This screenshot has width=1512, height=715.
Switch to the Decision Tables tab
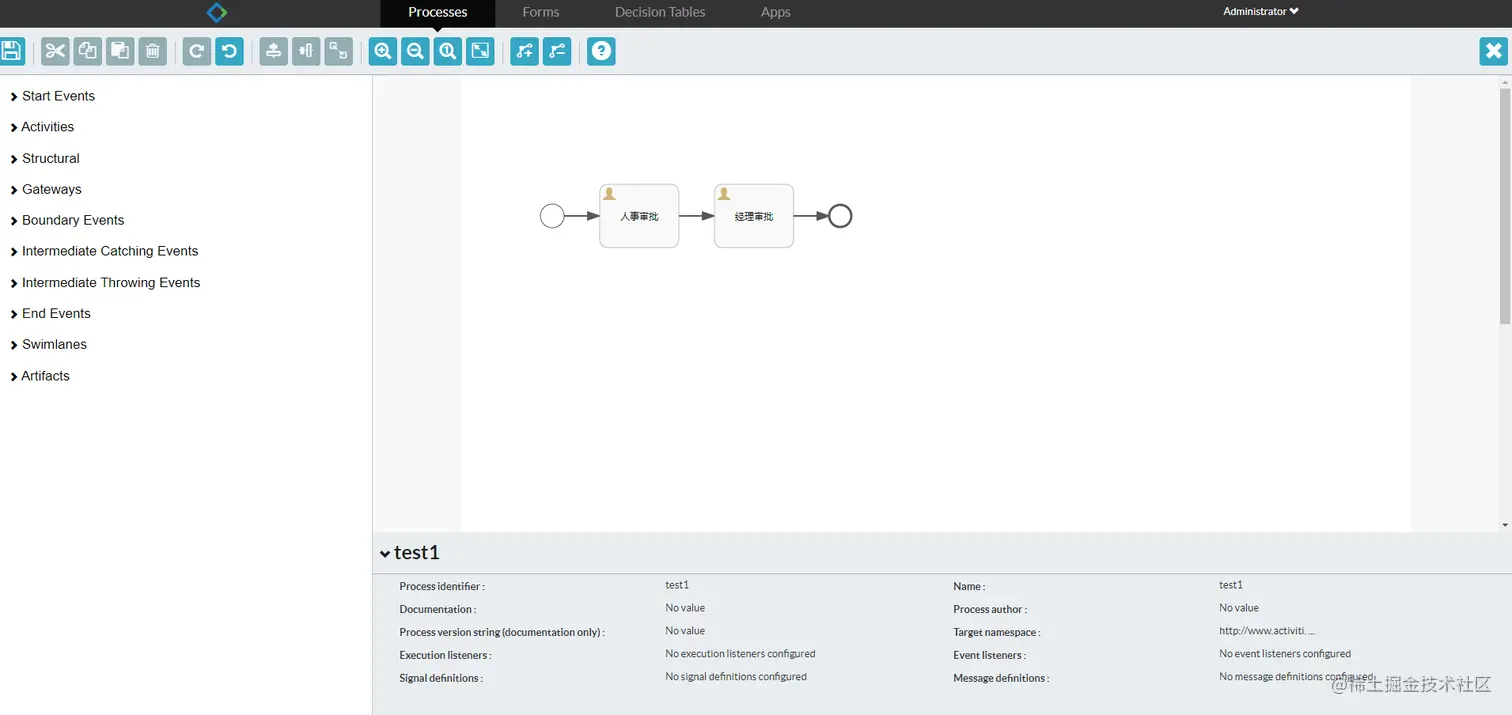coord(660,12)
